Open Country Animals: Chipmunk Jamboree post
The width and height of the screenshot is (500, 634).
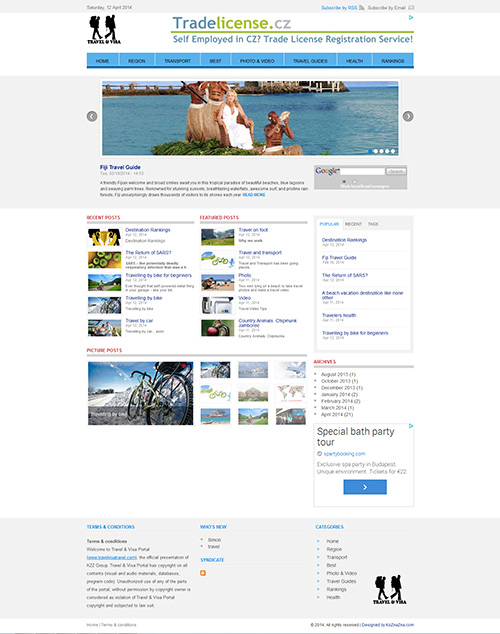[268, 323]
